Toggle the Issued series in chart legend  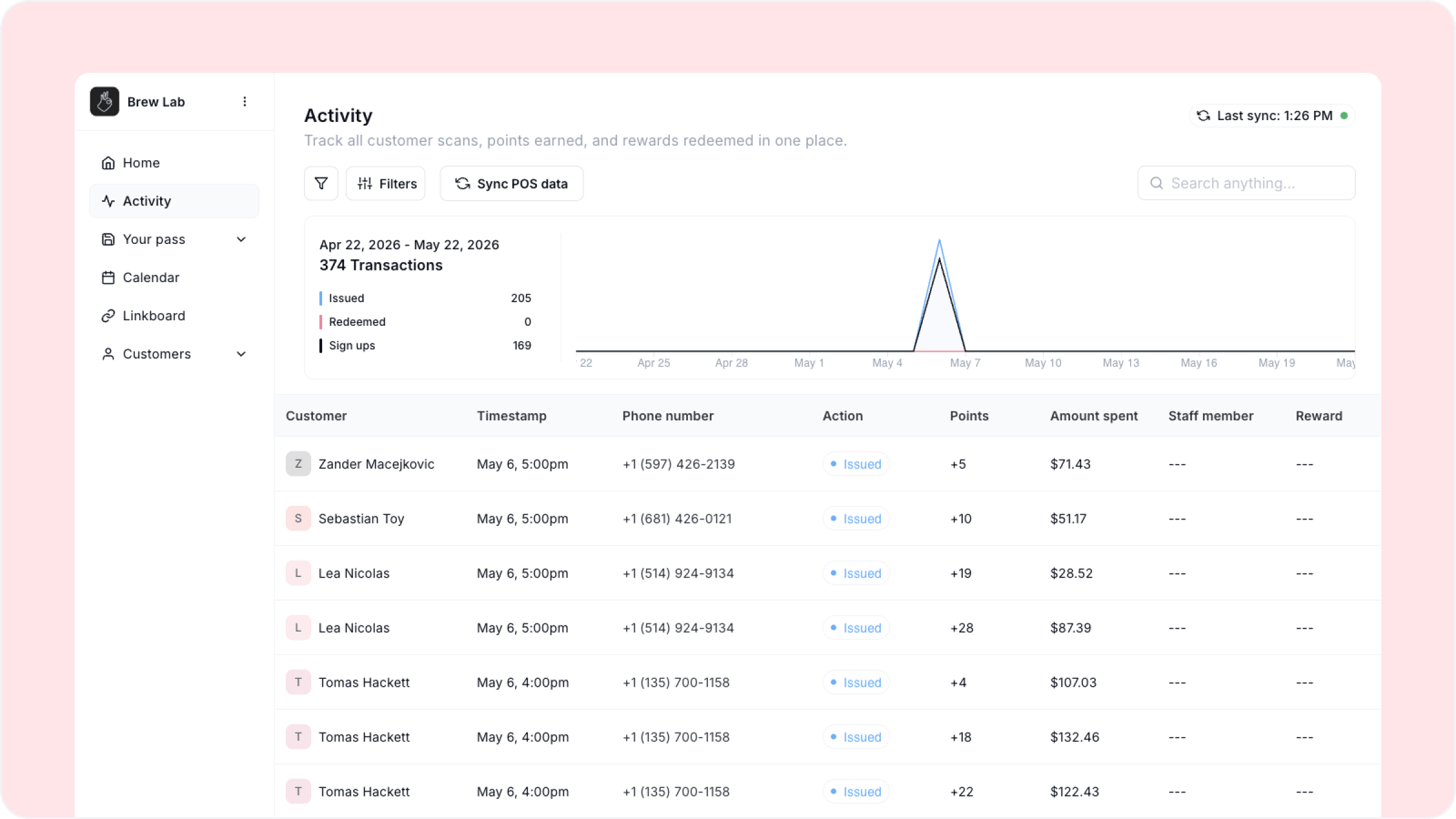[346, 298]
